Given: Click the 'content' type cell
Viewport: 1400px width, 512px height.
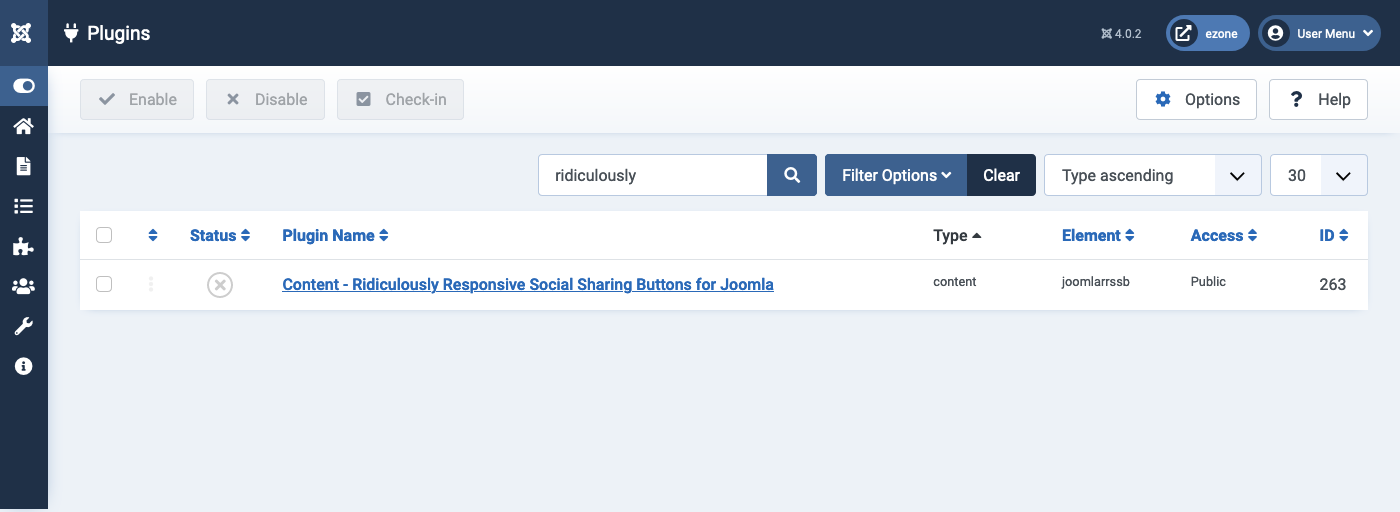Looking at the screenshot, I should [x=954, y=282].
